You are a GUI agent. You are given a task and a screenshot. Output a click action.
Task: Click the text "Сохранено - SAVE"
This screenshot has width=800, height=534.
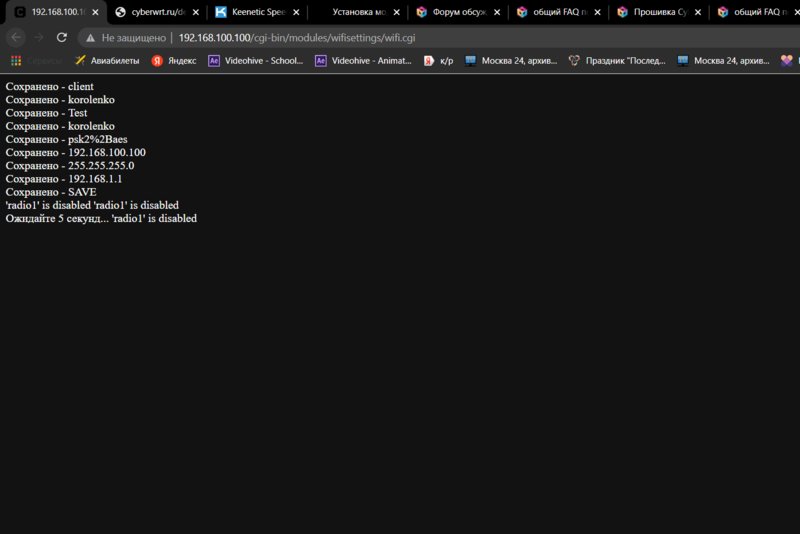pos(51,192)
